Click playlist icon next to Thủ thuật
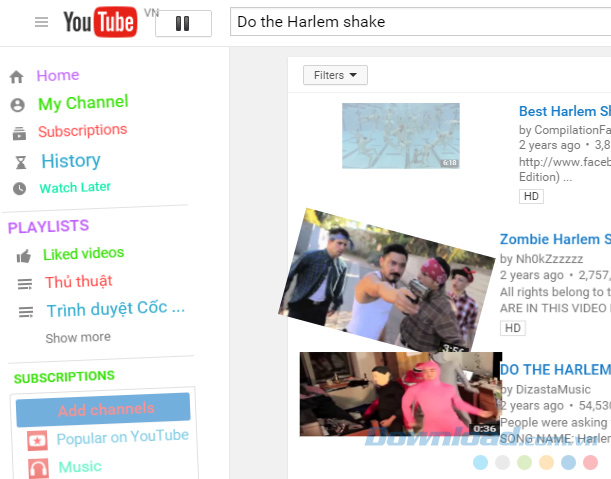The height and width of the screenshot is (479, 611). [25, 284]
